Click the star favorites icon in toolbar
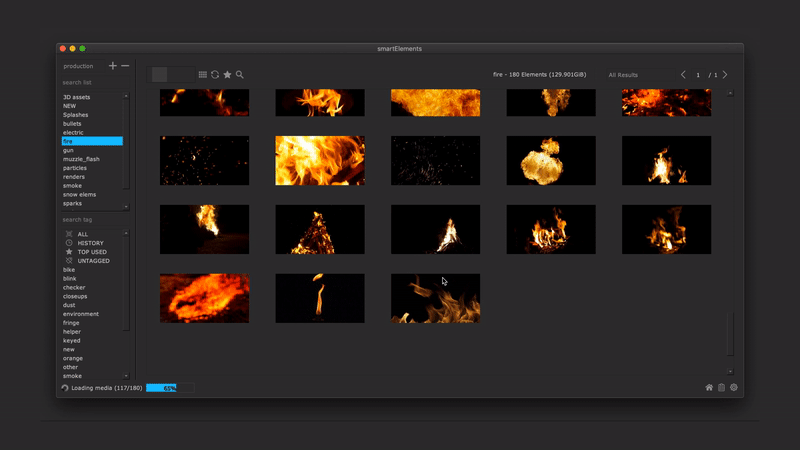800x450 pixels. (227, 75)
